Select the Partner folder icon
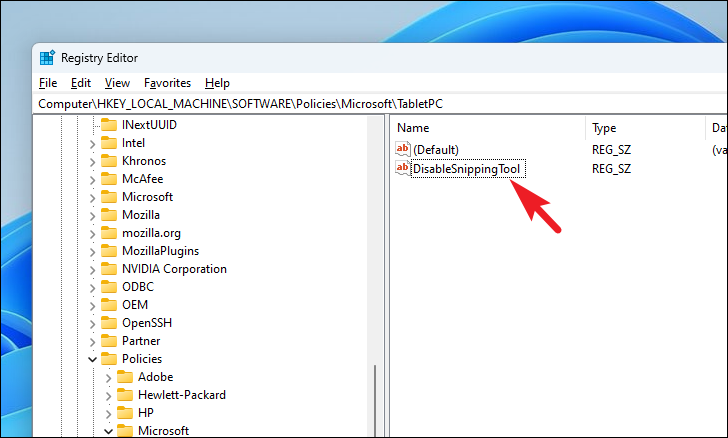This screenshot has height=438, width=728. (109, 341)
